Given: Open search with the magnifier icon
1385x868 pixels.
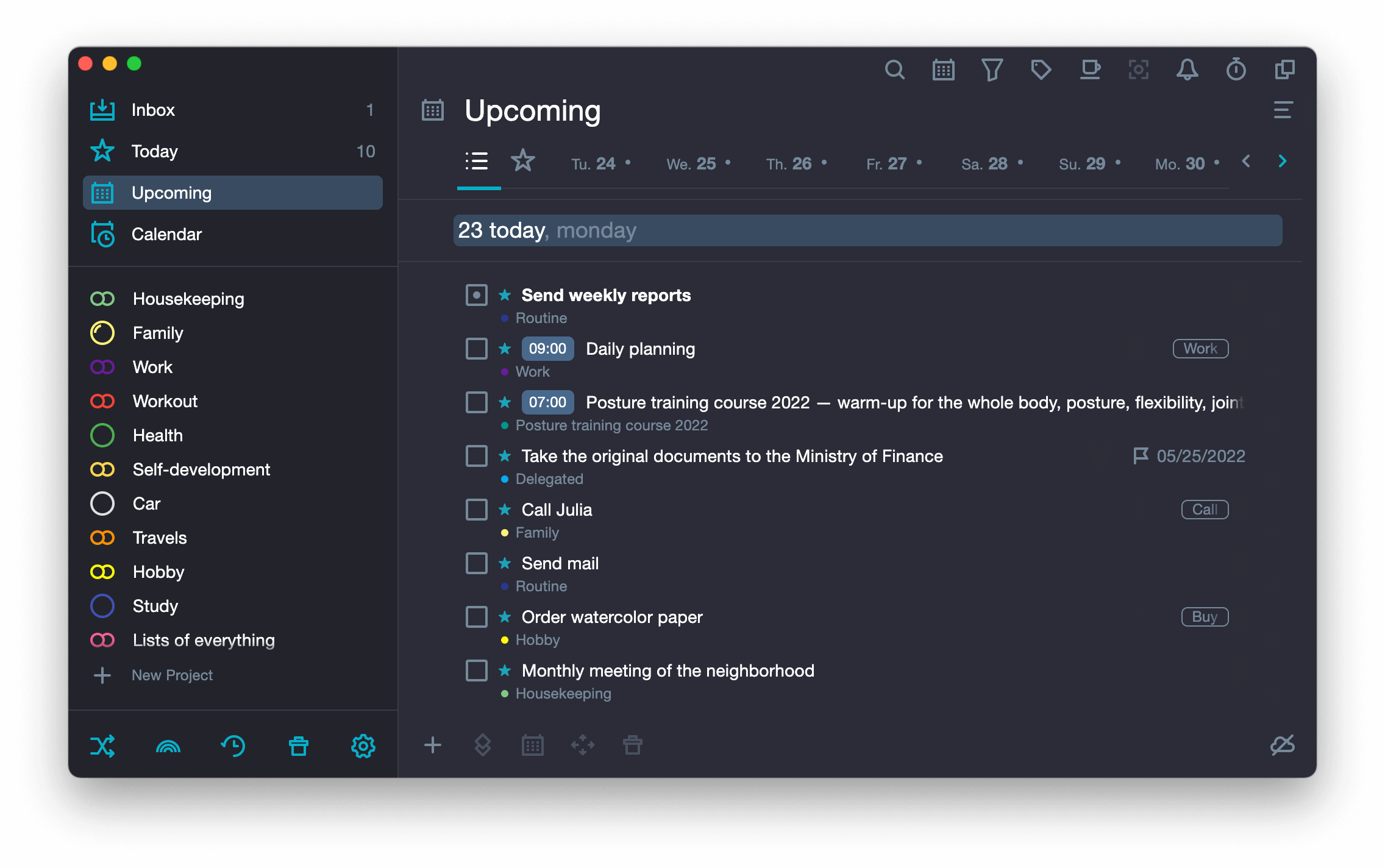Looking at the screenshot, I should [894, 70].
